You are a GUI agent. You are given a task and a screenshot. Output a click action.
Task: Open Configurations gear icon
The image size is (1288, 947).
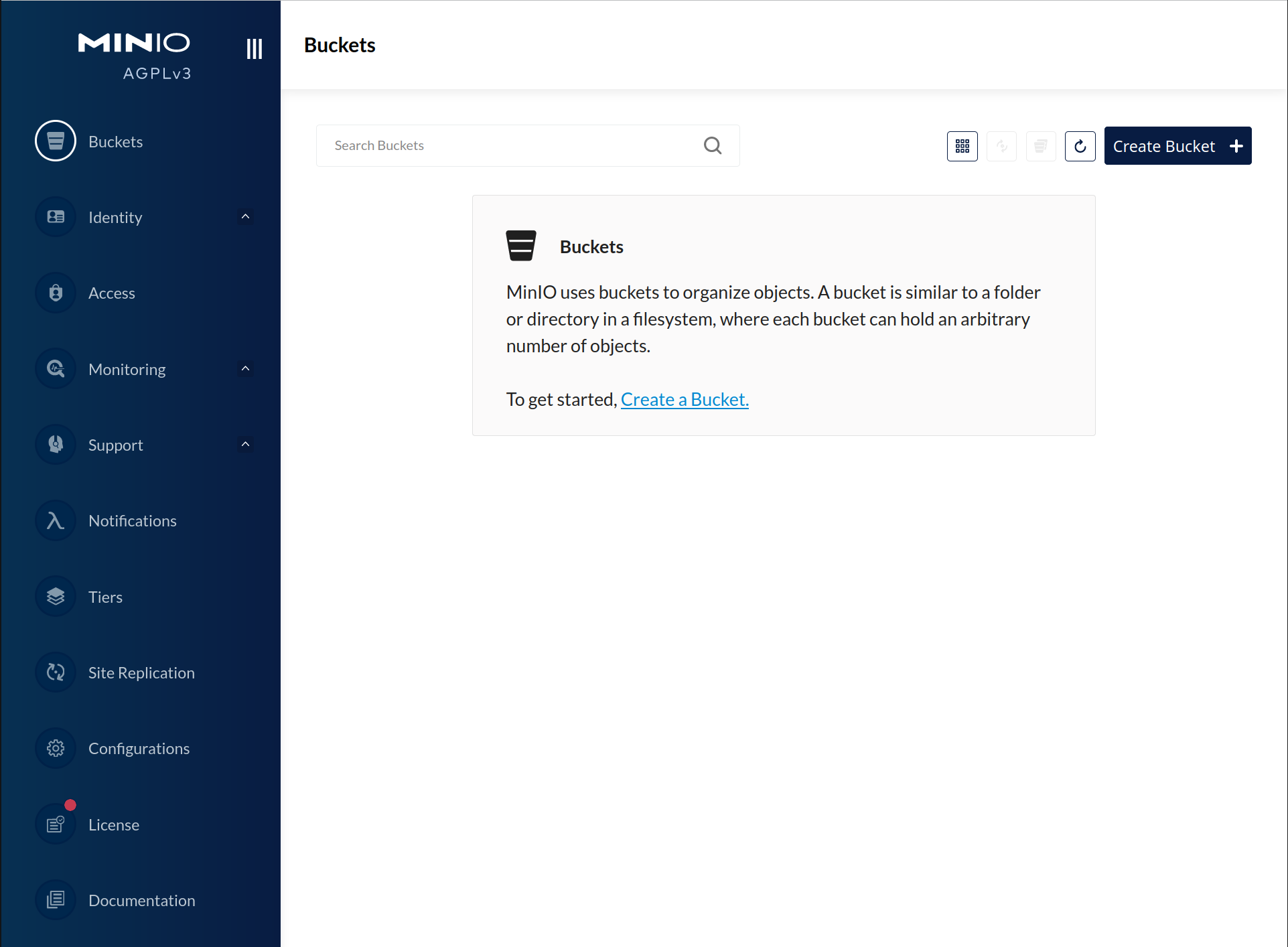(56, 748)
